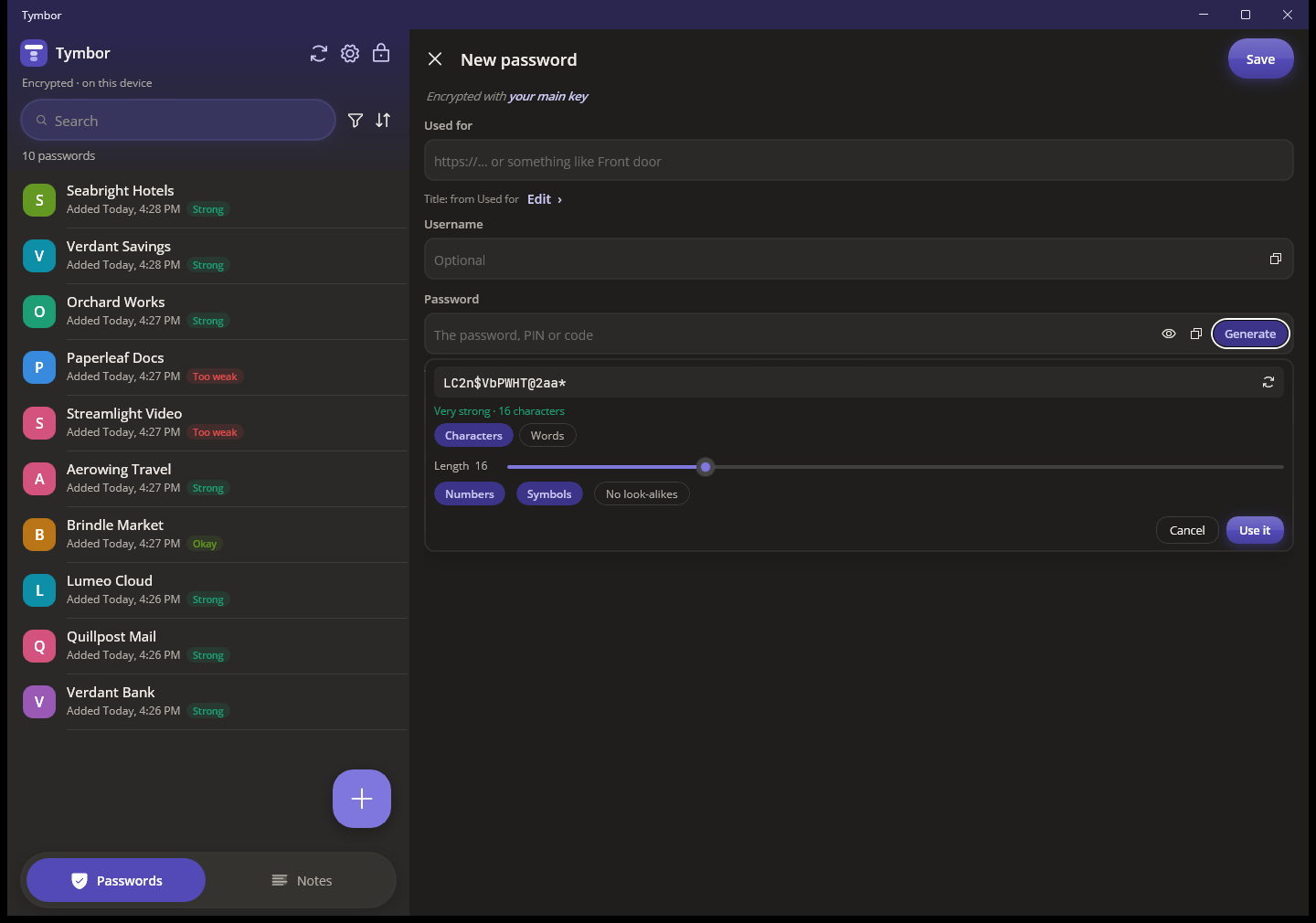Save the new password
The height and width of the screenshot is (923, 1316).
[x=1260, y=59]
